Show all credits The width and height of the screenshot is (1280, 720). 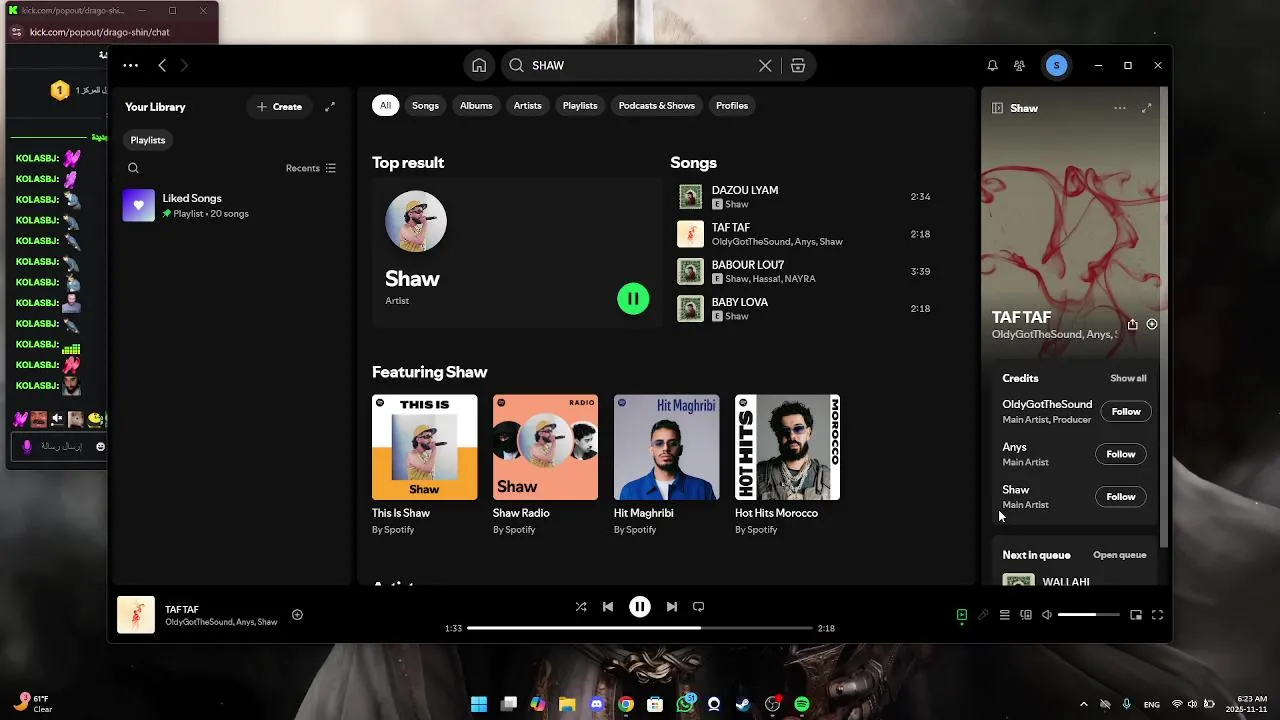[x=1128, y=378]
